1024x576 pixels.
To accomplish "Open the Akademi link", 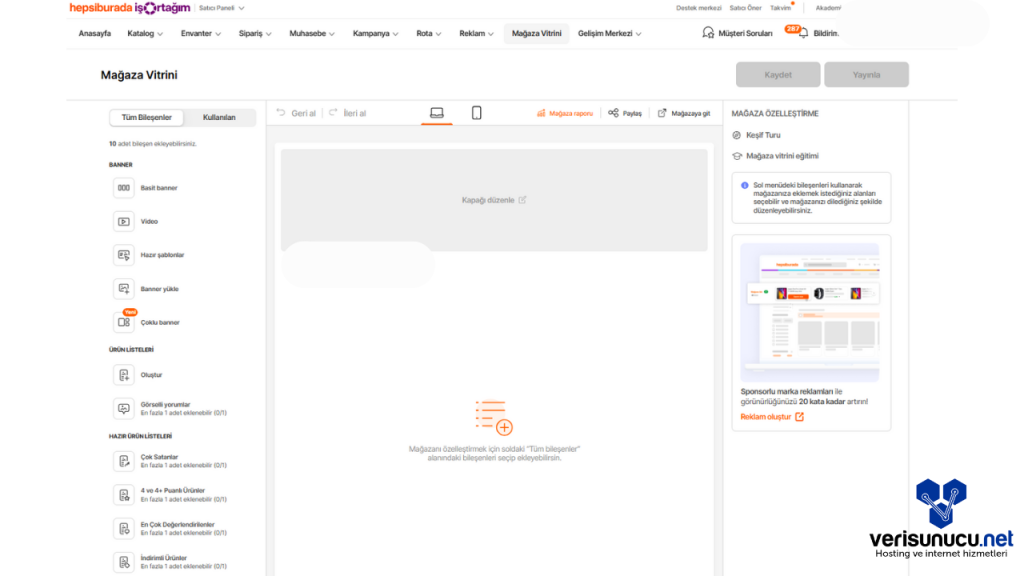I will pos(828,8).
